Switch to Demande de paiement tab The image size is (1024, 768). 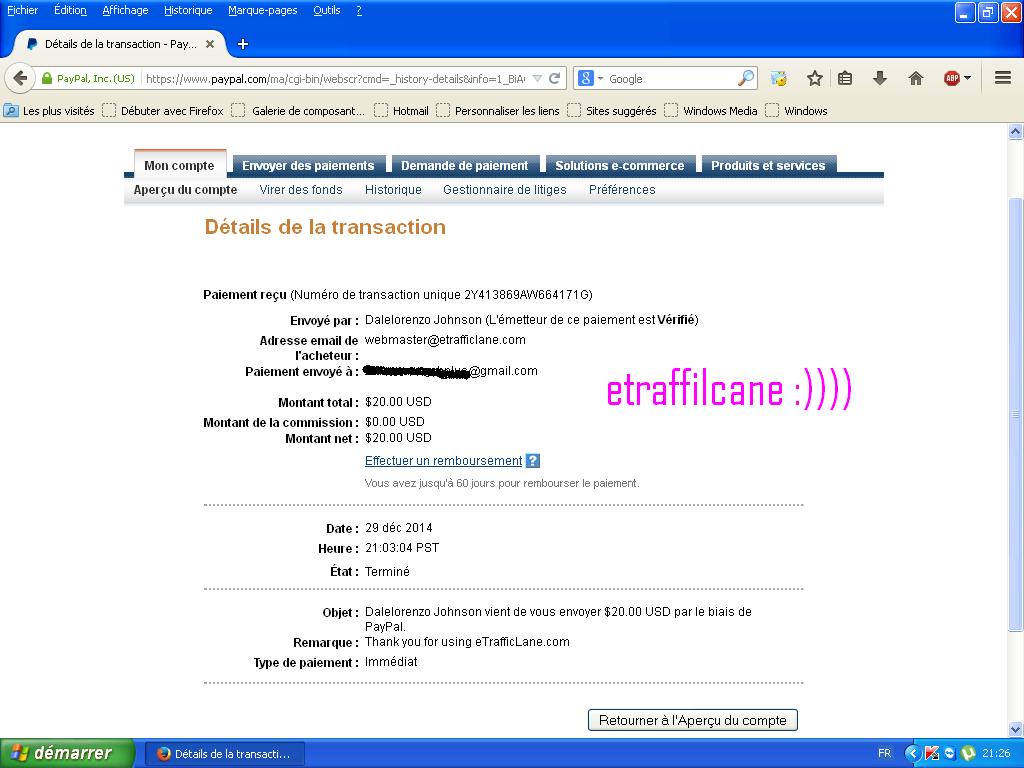[464, 165]
